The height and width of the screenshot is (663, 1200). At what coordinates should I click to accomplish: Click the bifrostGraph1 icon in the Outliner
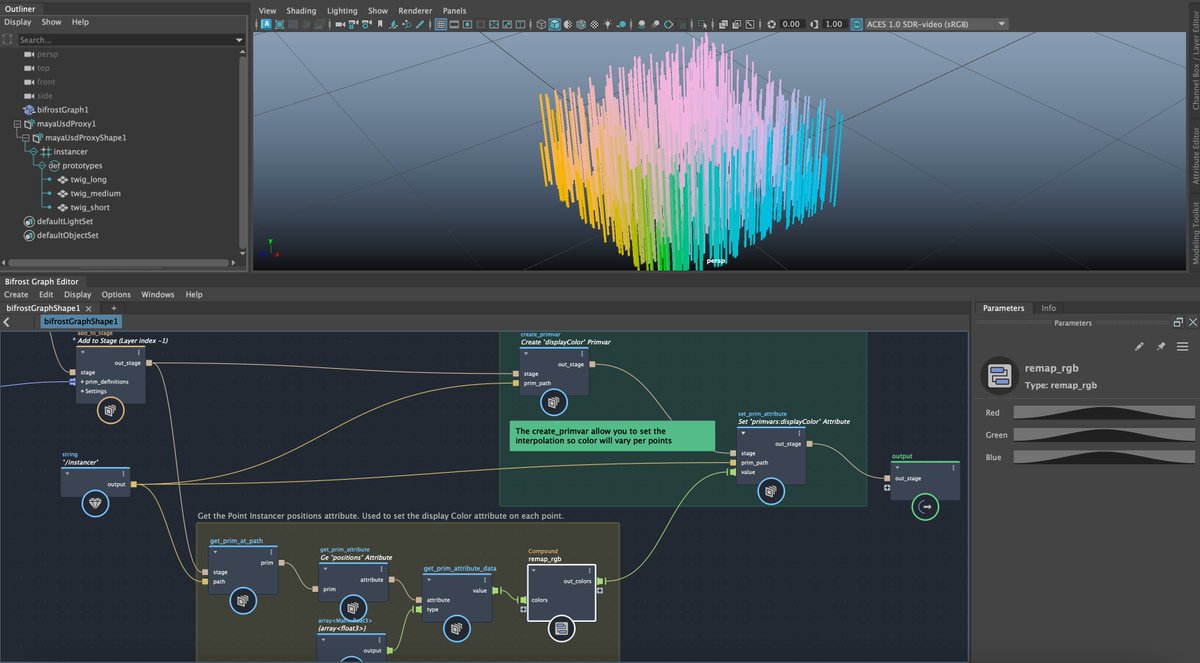(29, 110)
